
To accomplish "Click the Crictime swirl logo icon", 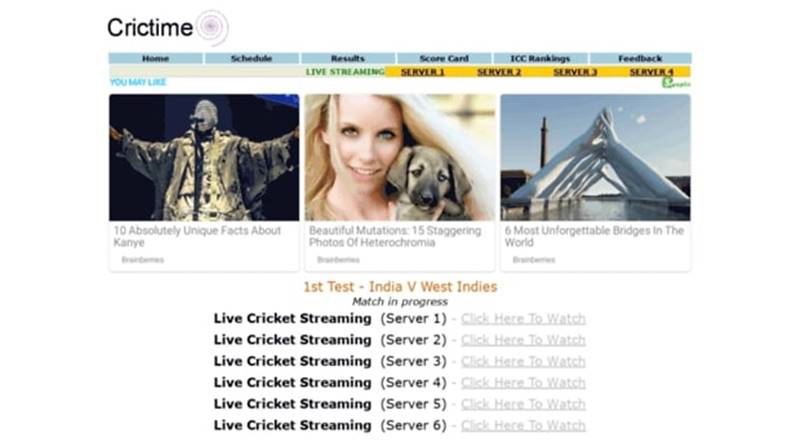I will pos(212,27).
